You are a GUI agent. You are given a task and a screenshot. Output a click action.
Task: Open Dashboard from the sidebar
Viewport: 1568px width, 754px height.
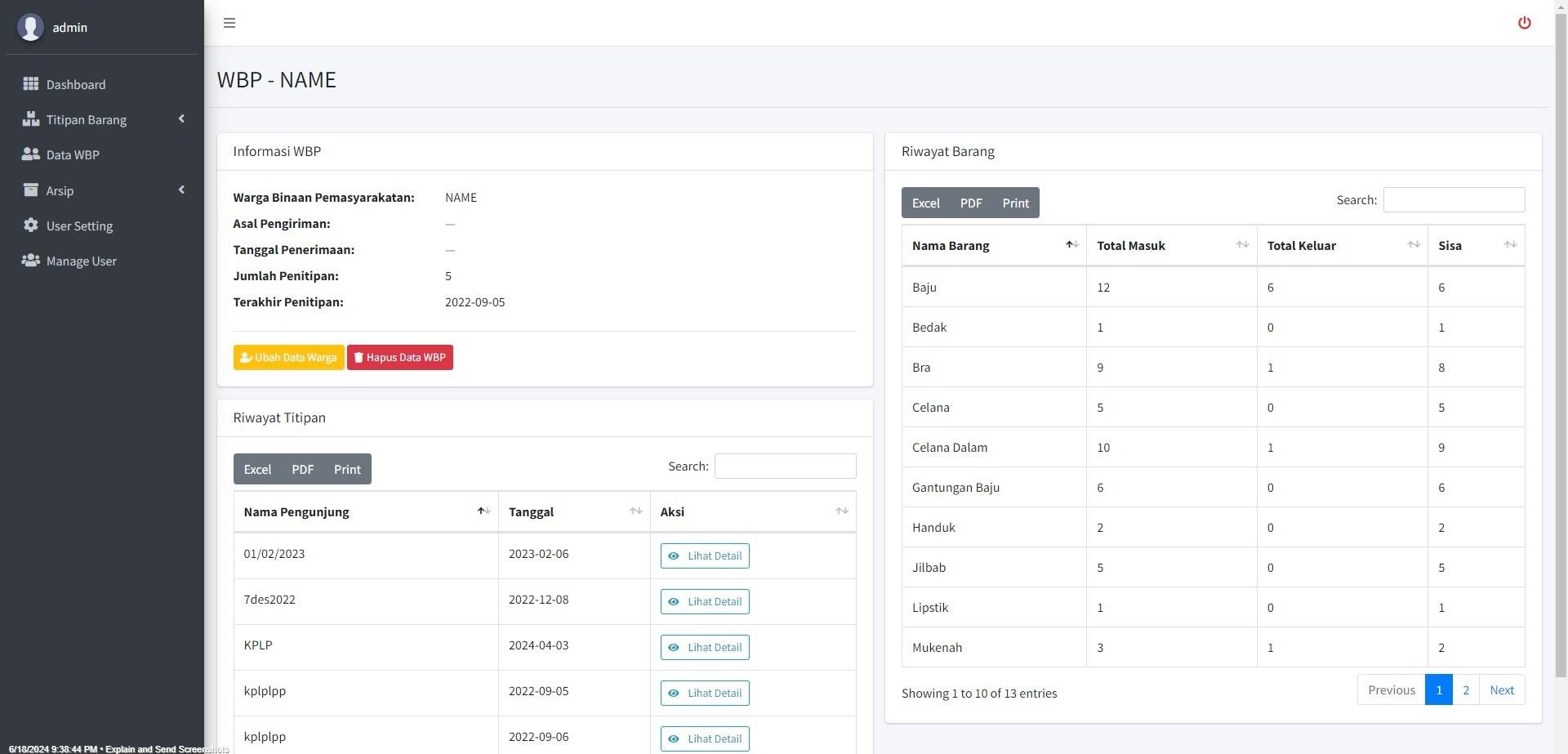(75, 84)
